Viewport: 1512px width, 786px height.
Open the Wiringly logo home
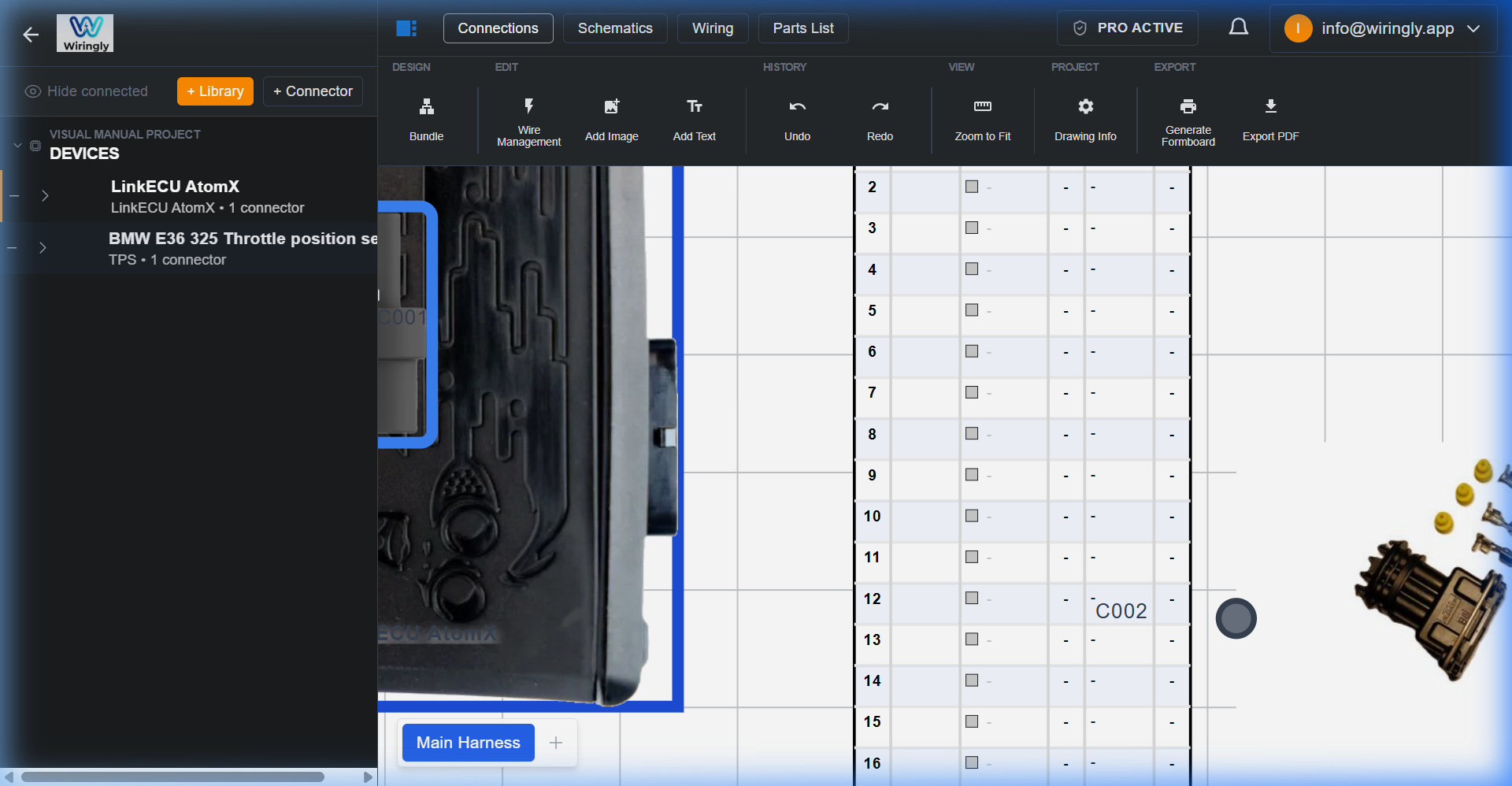(85, 33)
